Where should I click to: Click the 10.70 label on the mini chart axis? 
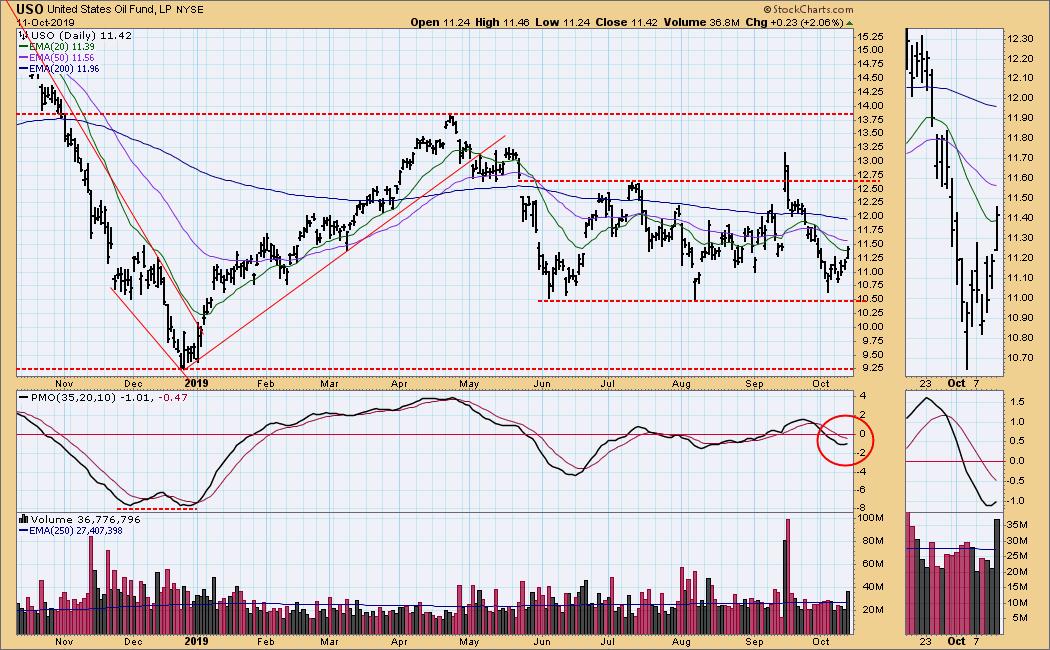coord(1020,358)
